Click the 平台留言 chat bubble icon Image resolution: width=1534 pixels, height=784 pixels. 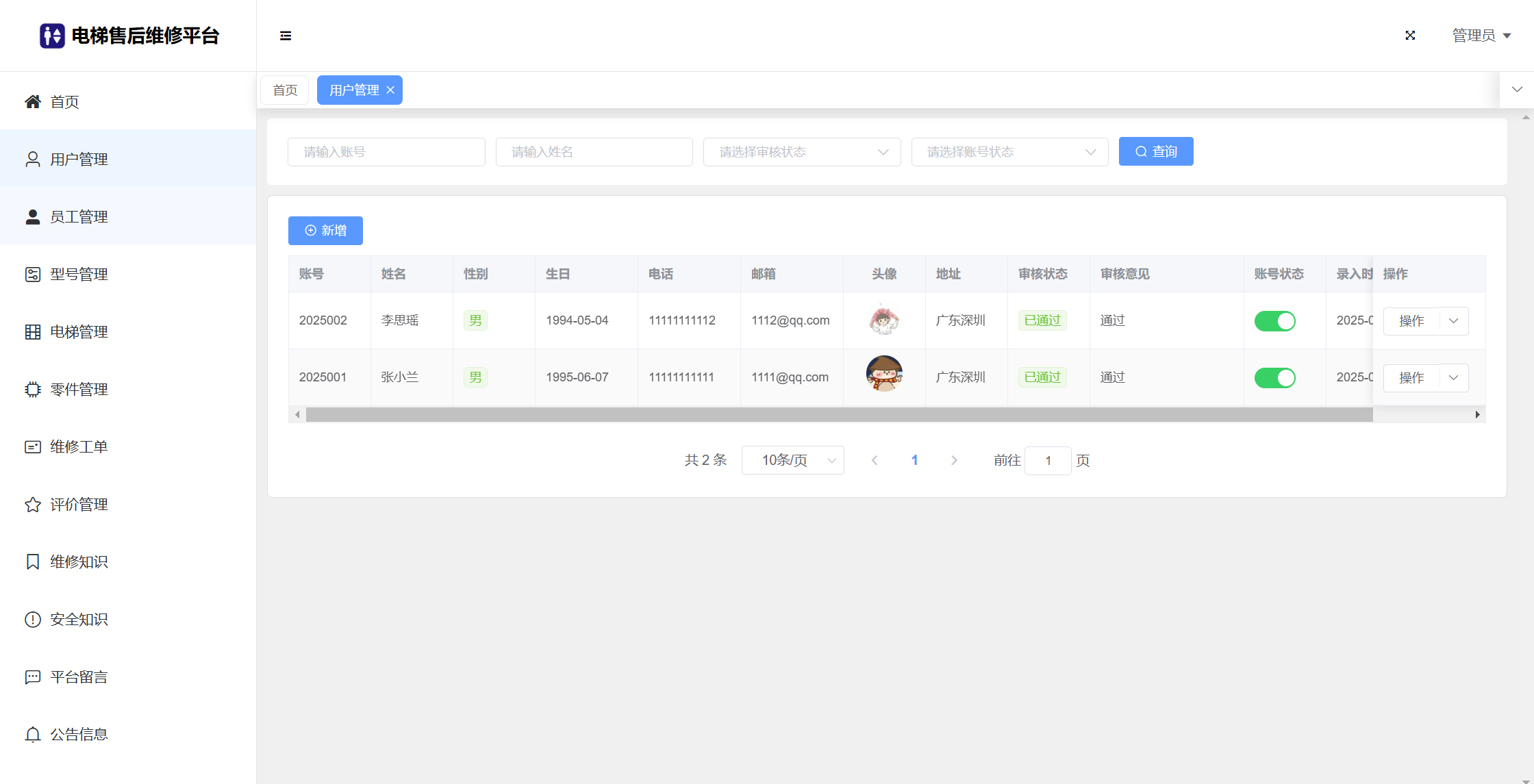tap(32, 677)
